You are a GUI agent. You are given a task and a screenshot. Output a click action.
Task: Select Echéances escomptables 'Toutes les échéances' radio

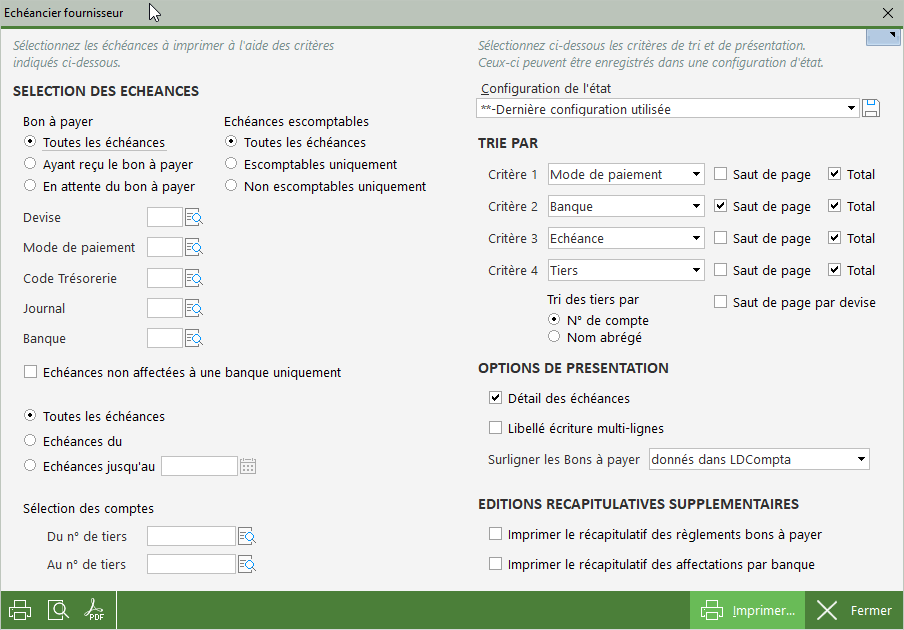[x=231, y=142]
